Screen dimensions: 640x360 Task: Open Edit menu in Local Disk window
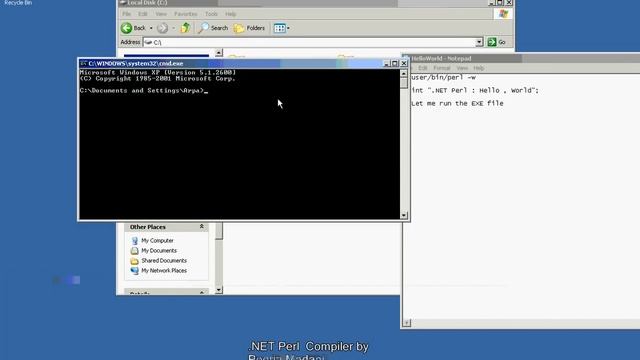142,14
